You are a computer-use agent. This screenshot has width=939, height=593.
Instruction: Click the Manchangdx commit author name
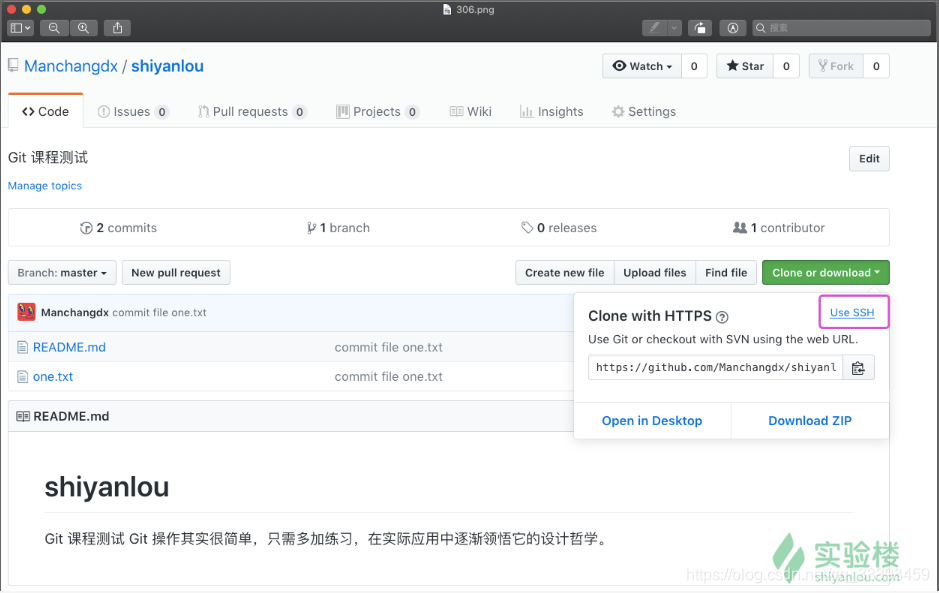point(75,312)
